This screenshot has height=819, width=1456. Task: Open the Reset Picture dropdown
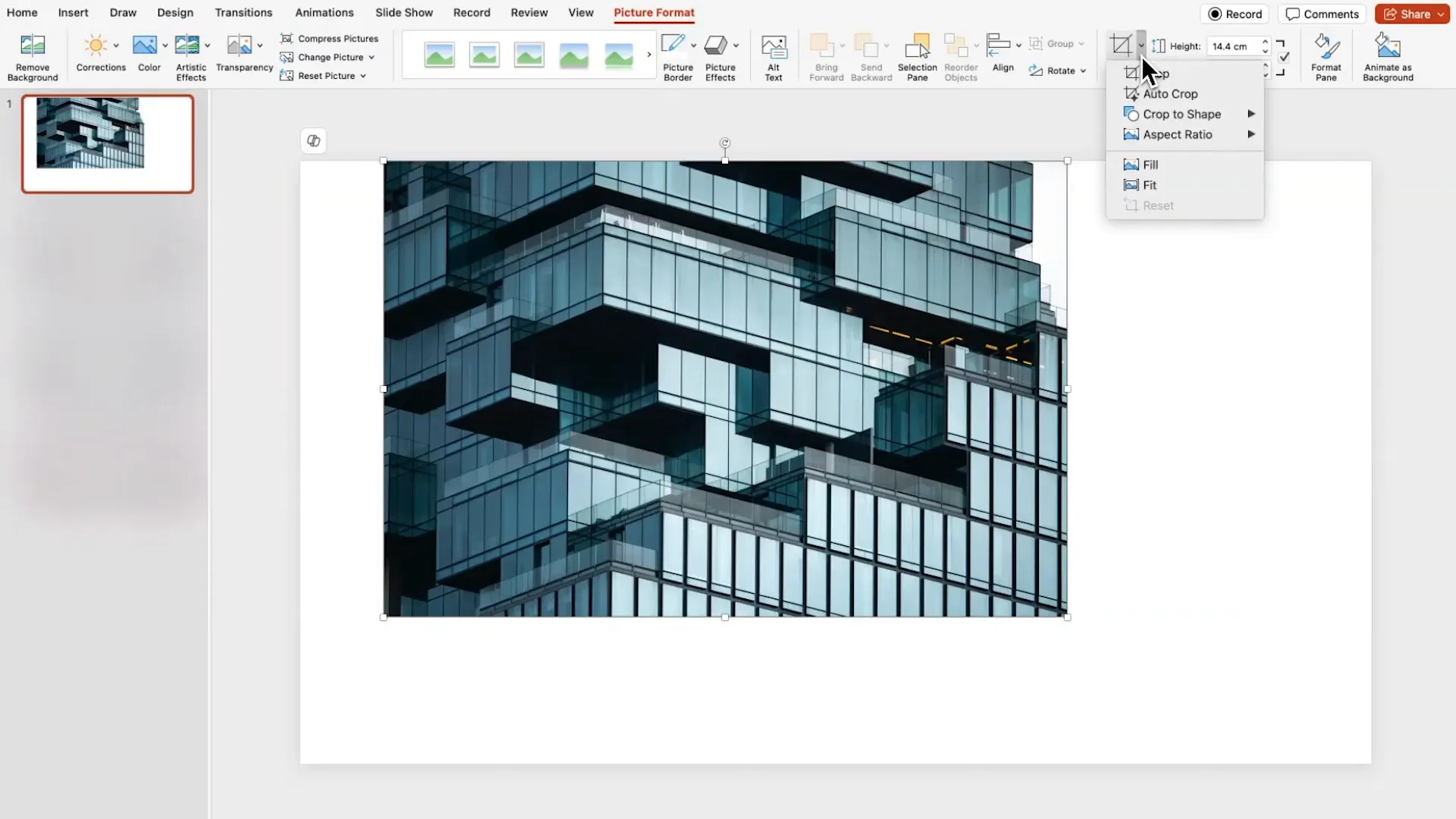[324, 76]
